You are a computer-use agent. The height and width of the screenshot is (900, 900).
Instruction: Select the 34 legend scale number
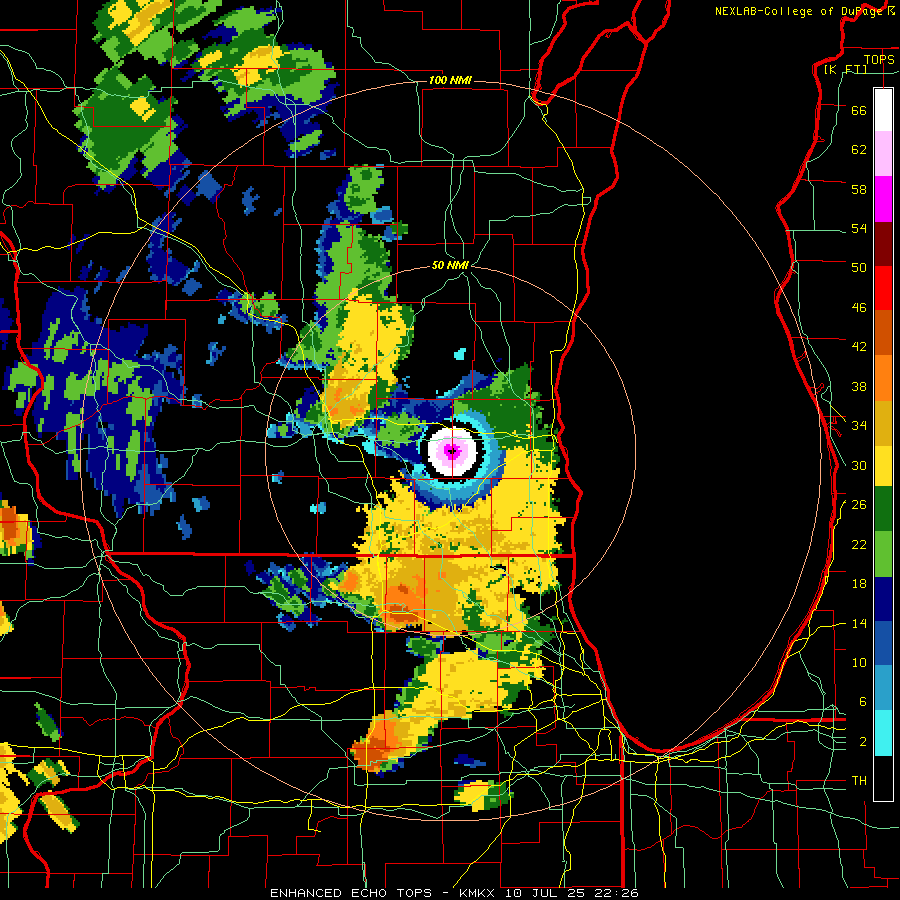859,425
